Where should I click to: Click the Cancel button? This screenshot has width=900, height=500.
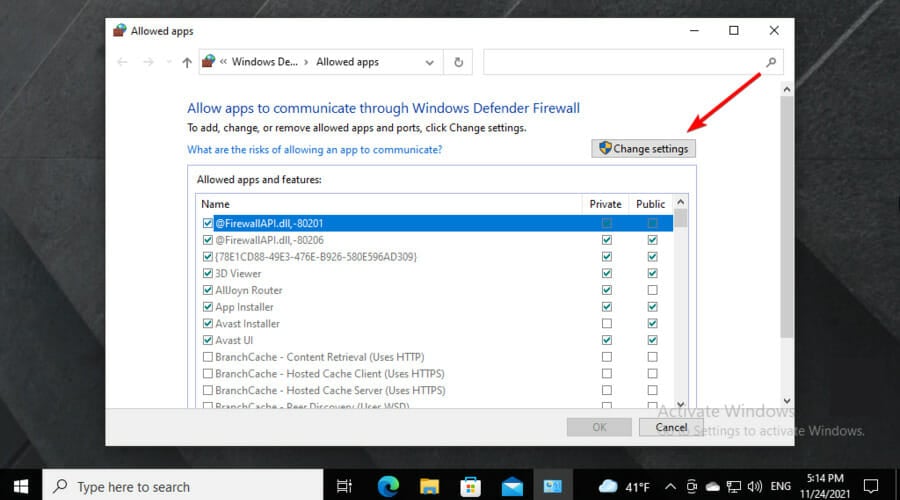point(671,427)
